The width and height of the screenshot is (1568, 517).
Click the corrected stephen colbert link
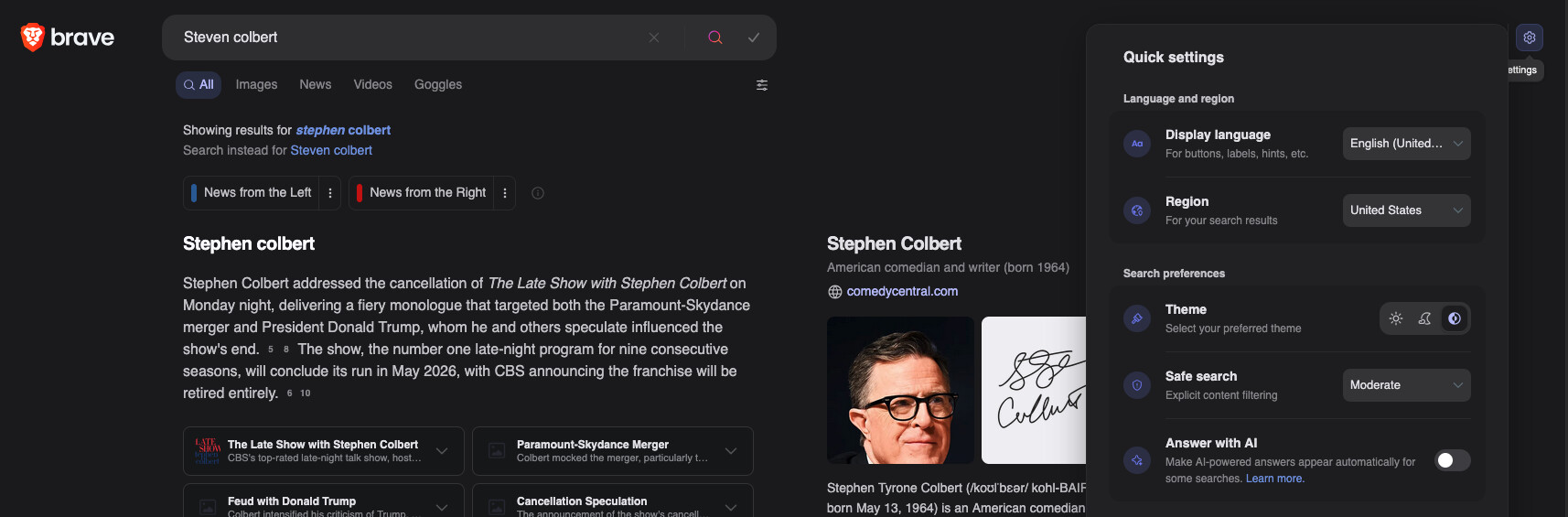(x=343, y=131)
